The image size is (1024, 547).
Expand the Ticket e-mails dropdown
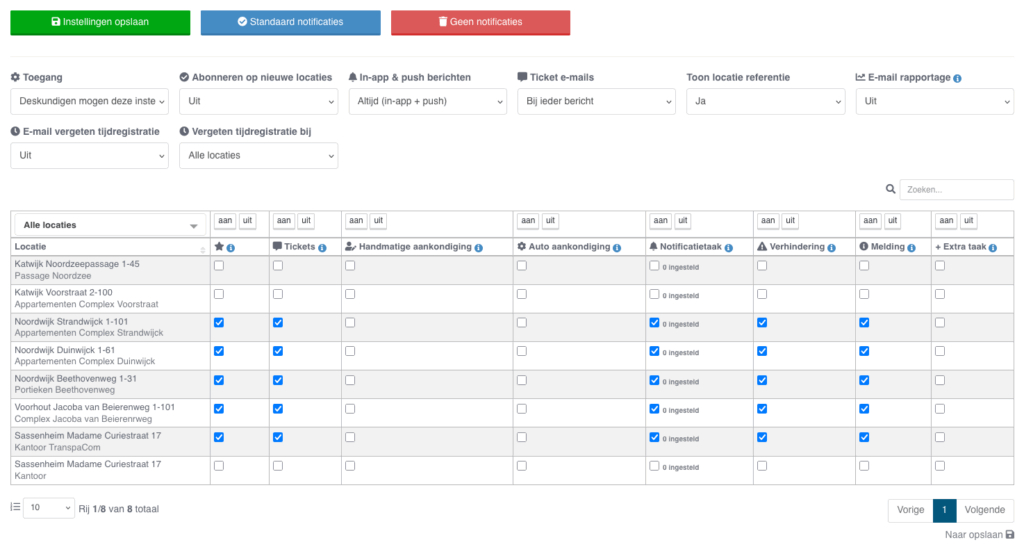point(596,101)
